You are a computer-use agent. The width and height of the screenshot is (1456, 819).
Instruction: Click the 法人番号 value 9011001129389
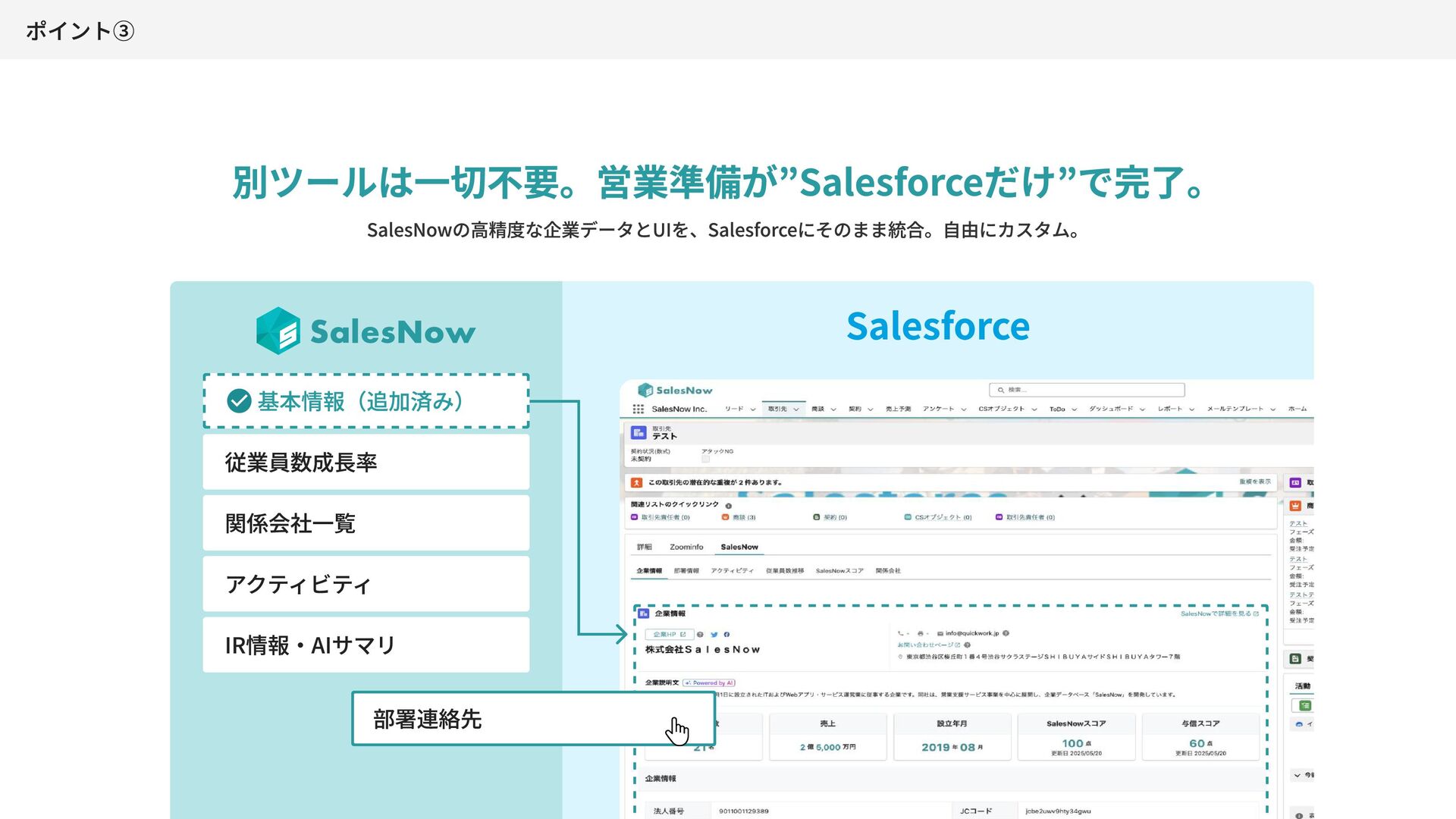click(744, 811)
